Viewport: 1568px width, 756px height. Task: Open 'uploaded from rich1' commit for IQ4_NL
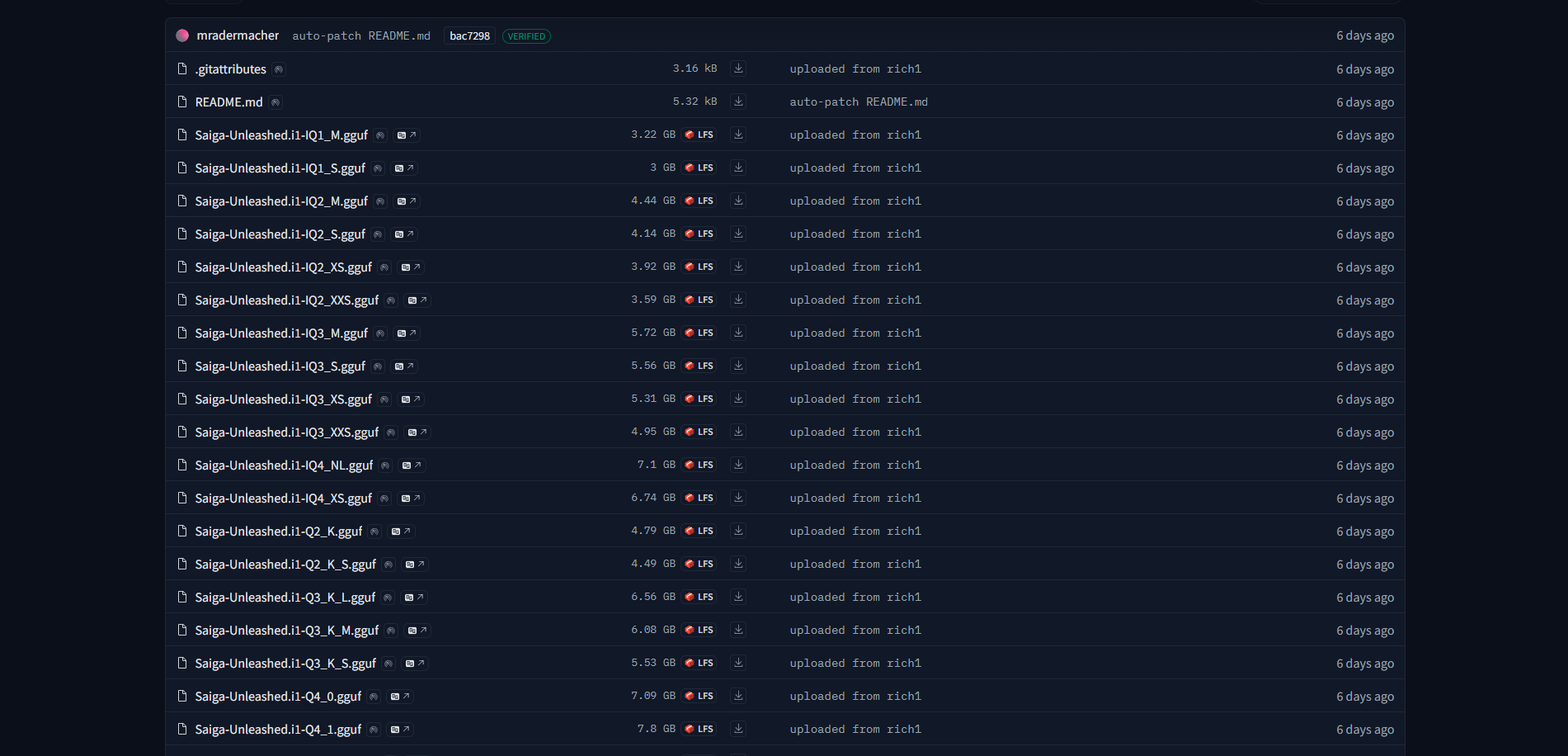click(x=855, y=465)
